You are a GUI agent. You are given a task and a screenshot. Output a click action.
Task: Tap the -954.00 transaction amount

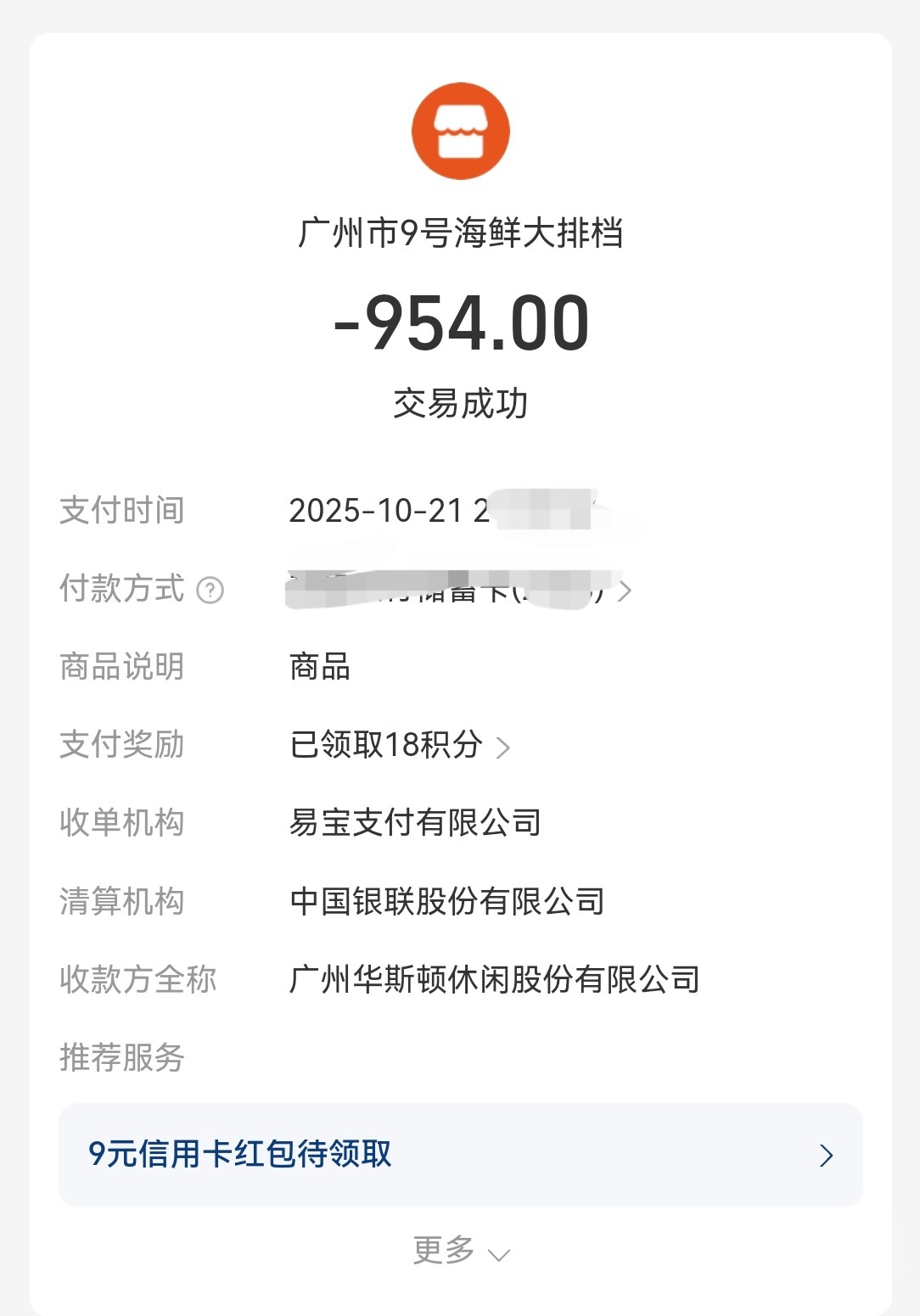coord(461,323)
